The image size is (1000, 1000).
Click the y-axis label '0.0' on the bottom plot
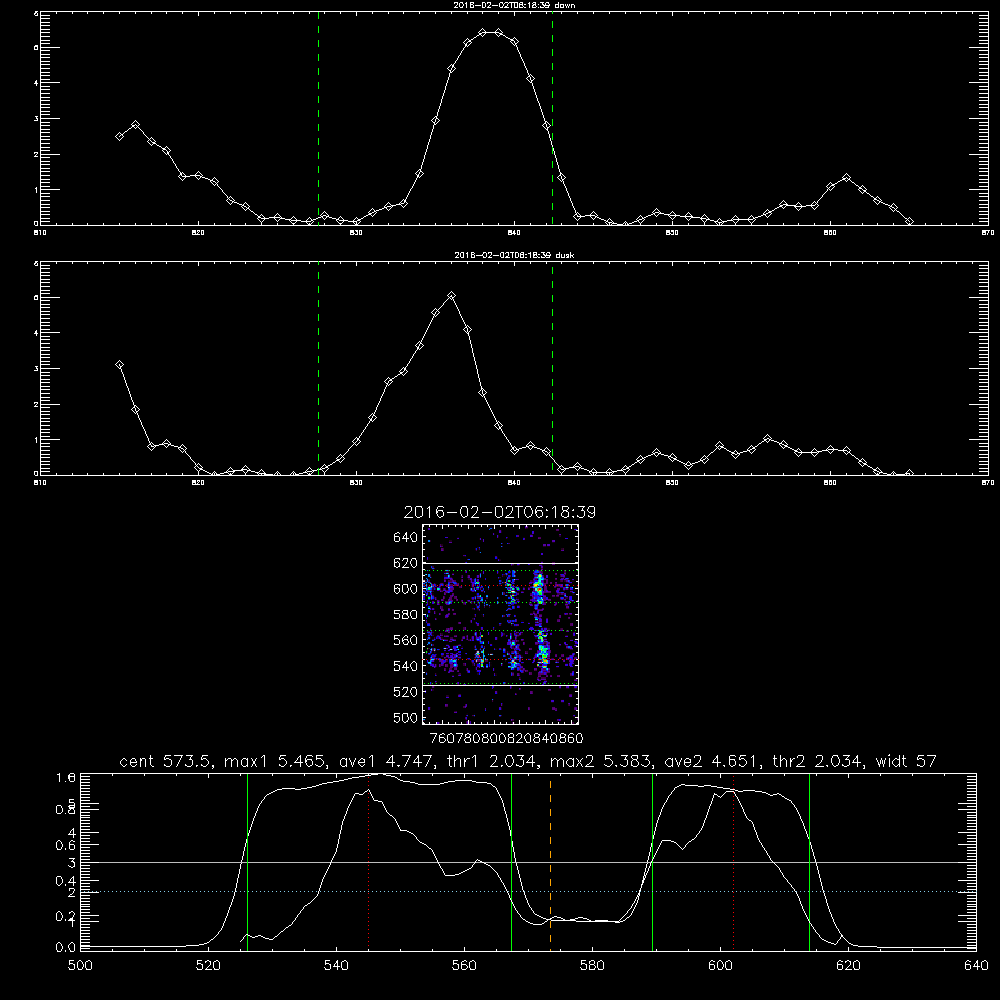click(65, 948)
